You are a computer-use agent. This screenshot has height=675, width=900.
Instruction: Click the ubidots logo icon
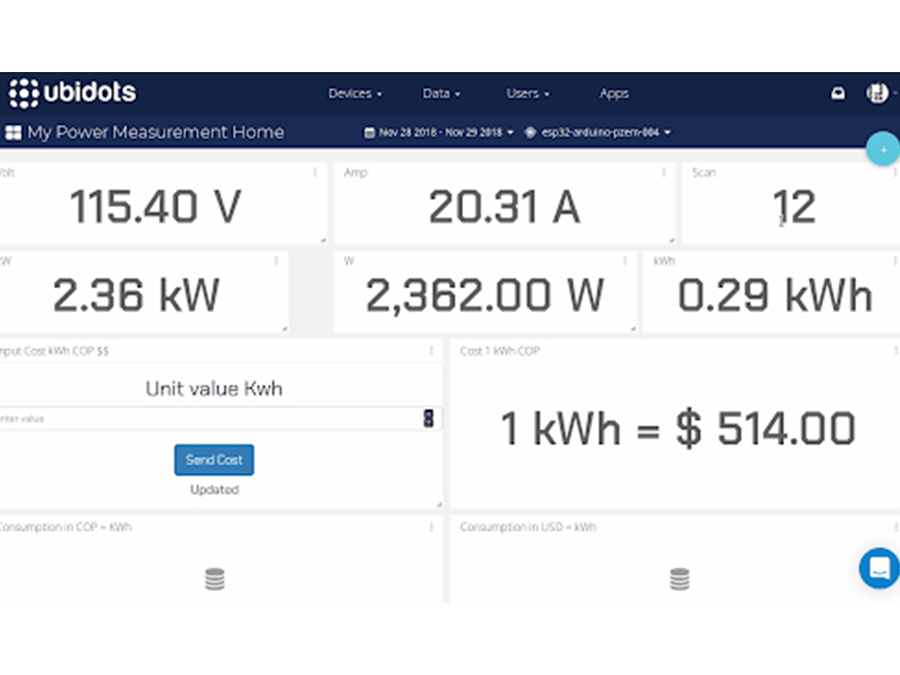click(22, 93)
